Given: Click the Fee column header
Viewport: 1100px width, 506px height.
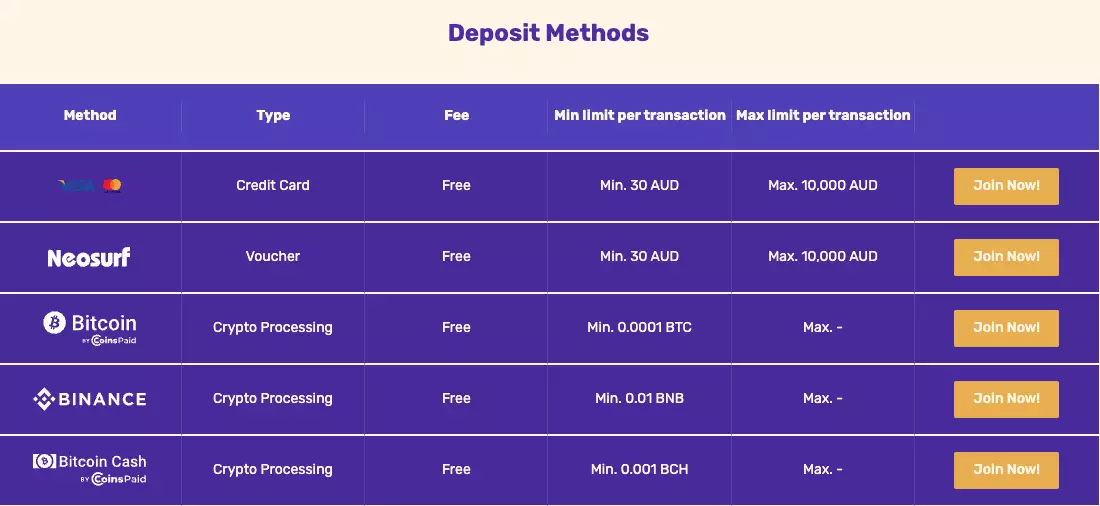Looking at the screenshot, I should tap(456, 115).
